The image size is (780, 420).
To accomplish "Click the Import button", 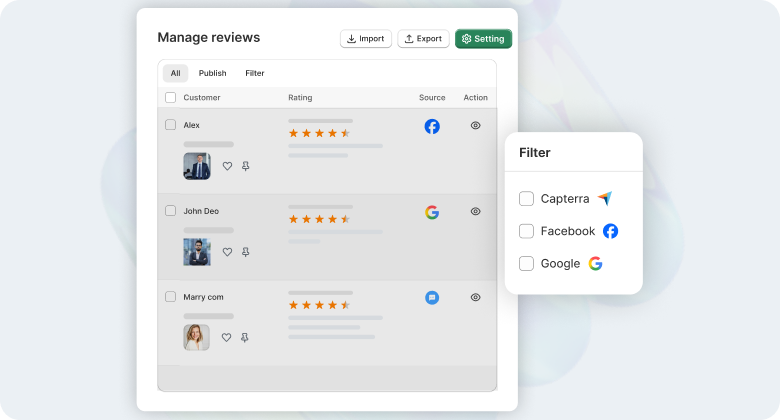I will click(365, 39).
